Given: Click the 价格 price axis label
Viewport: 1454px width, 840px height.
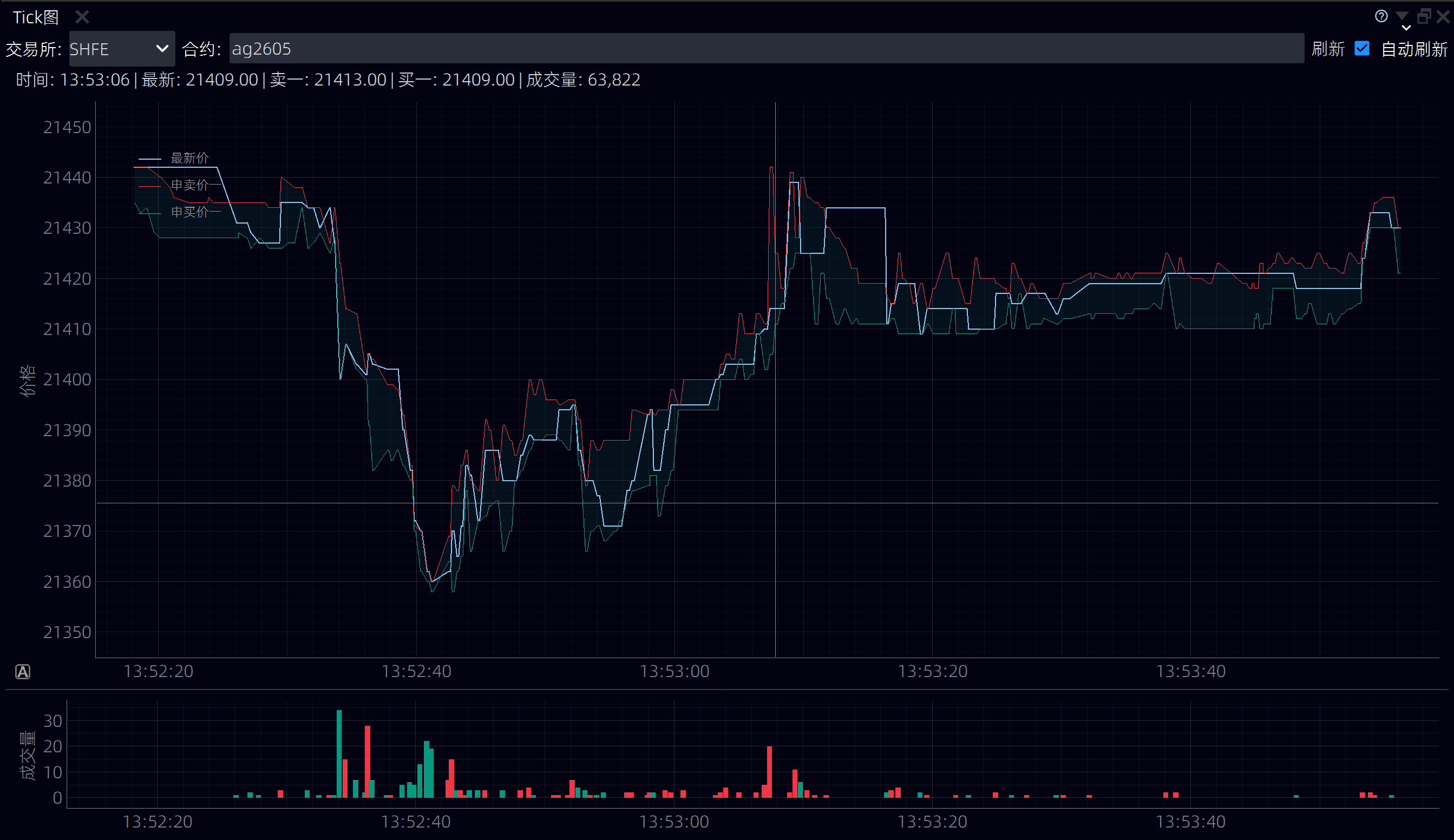Looking at the screenshot, I should (x=27, y=381).
